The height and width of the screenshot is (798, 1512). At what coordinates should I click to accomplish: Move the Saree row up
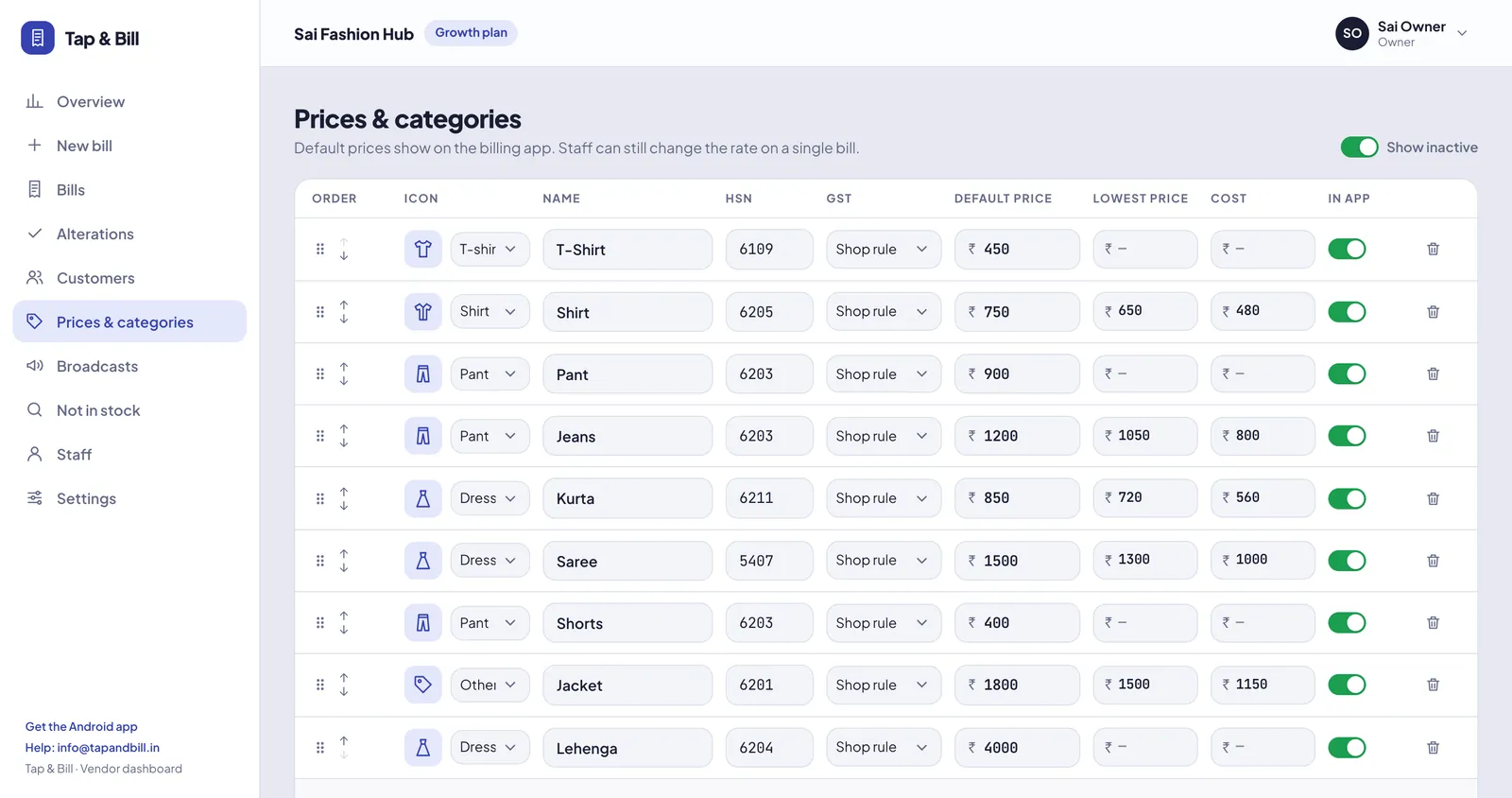[344, 554]
